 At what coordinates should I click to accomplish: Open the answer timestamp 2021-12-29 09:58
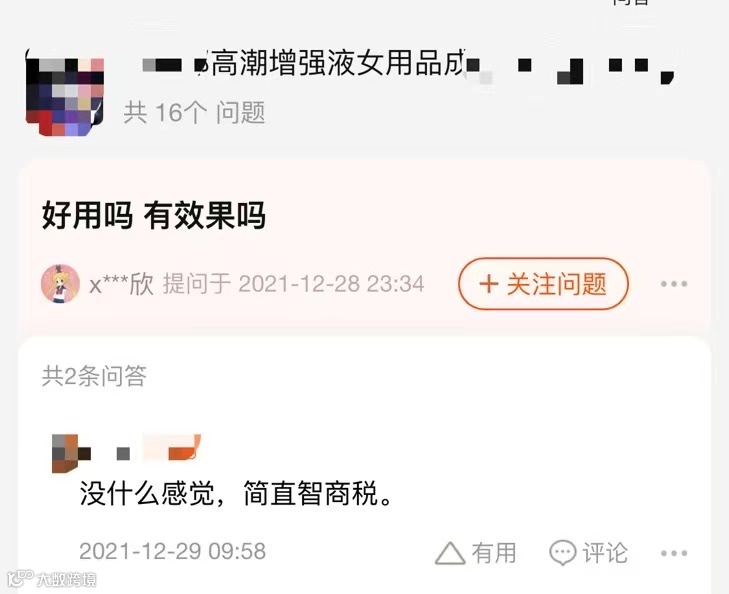pos(172,551)
